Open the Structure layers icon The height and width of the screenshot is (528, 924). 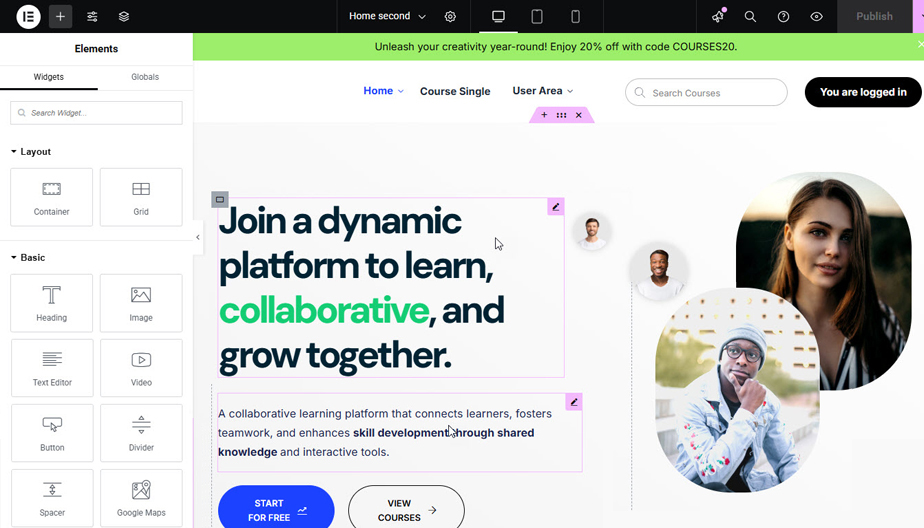coord(124,16)
